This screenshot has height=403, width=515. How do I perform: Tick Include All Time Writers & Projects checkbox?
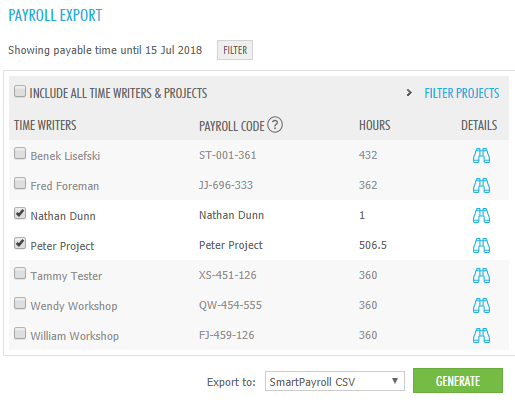(20, 91)
